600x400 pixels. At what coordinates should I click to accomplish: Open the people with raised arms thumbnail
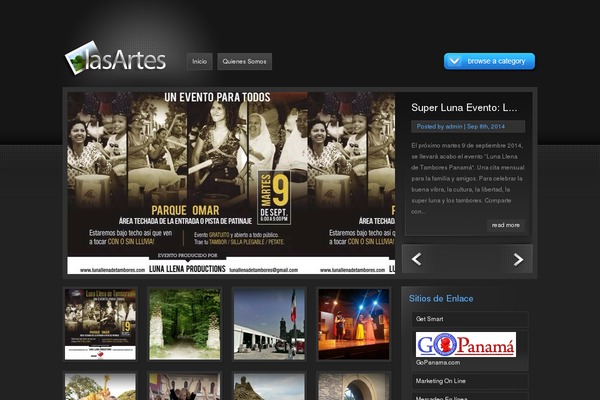coord(185,387)
